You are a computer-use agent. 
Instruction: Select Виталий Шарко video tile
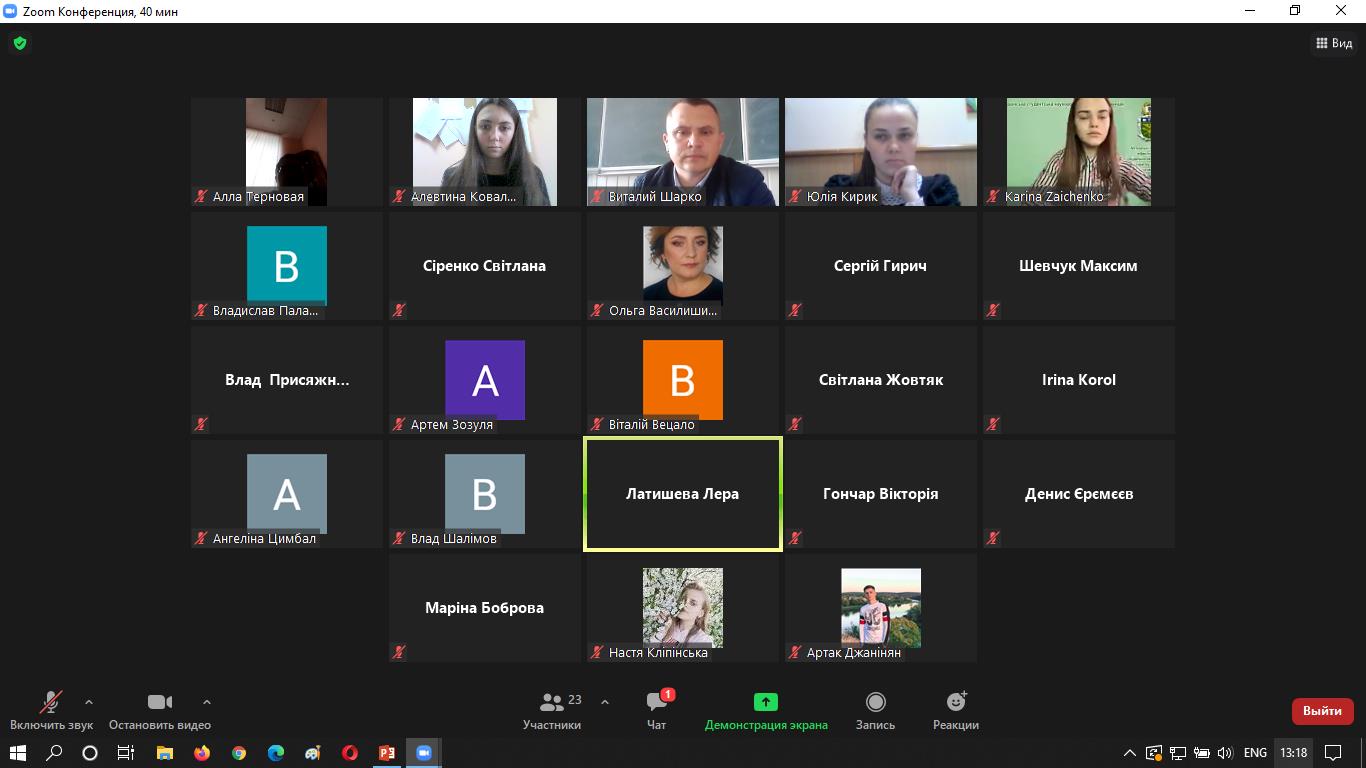(x=682, y=152)
